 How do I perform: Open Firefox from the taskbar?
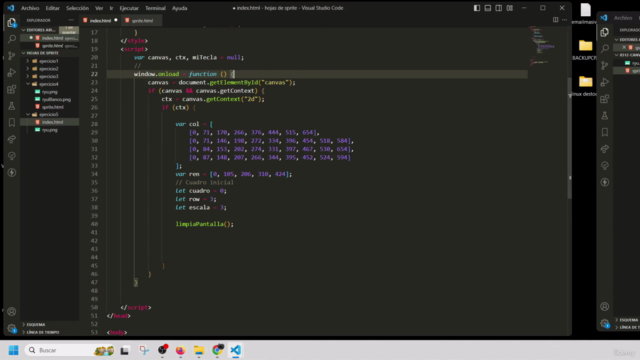pyautogui.click(x=180, y=350)
